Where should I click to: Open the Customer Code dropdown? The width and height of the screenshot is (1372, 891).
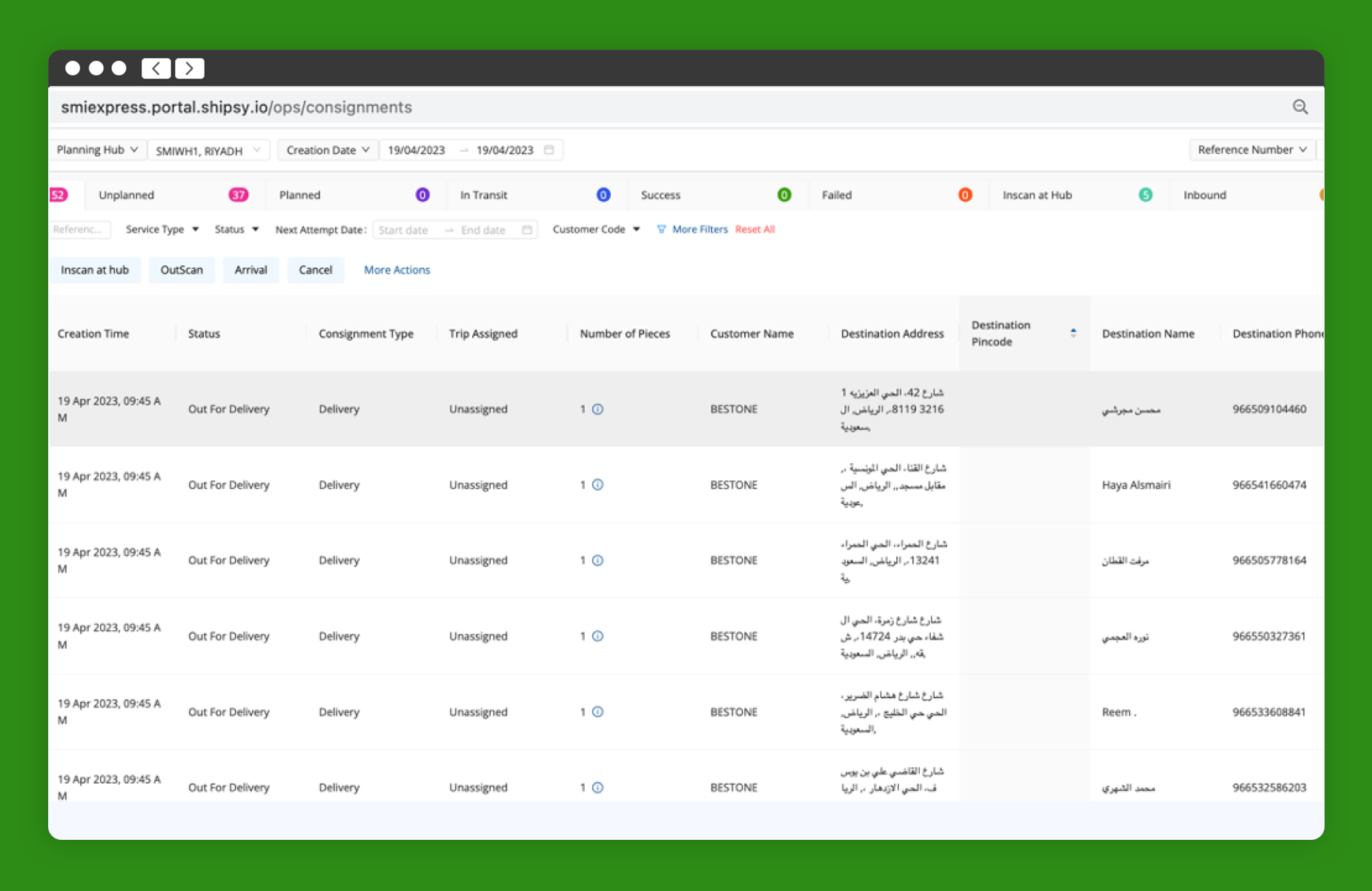(x=596, y=230)
